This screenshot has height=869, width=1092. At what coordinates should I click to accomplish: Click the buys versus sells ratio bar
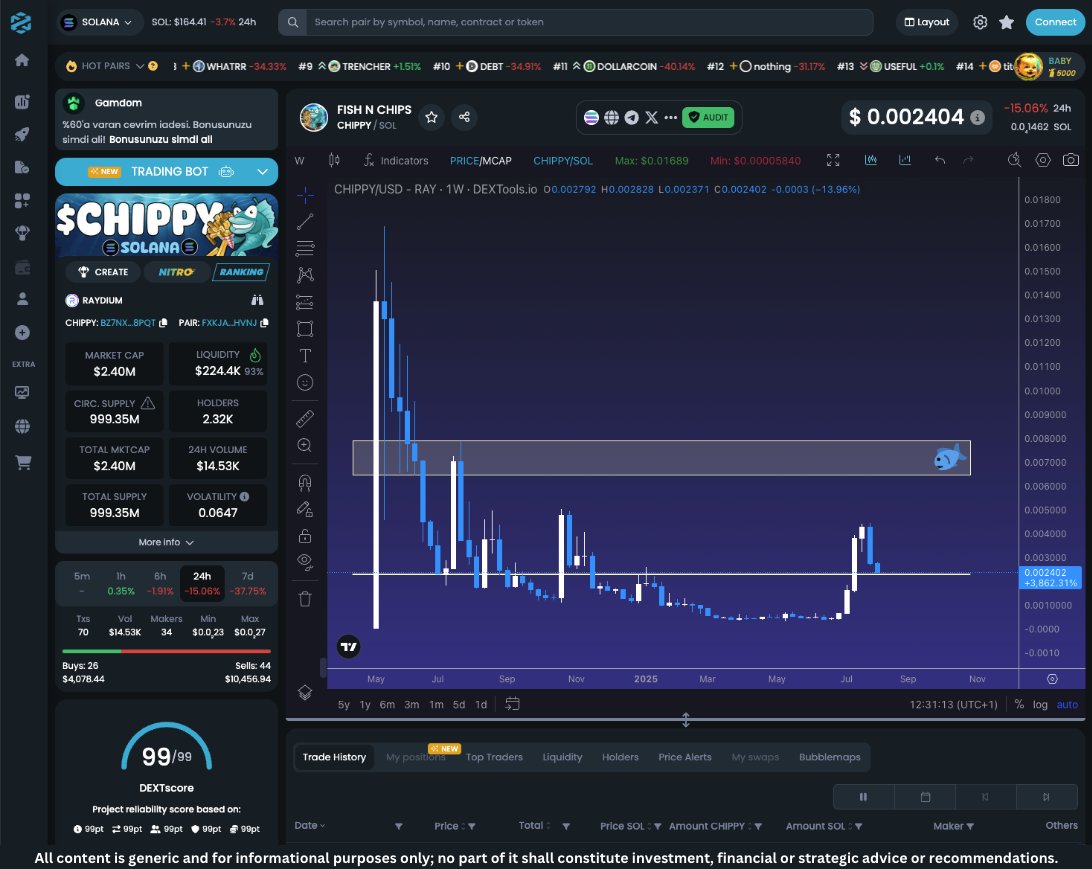click(x=166, y=651)
